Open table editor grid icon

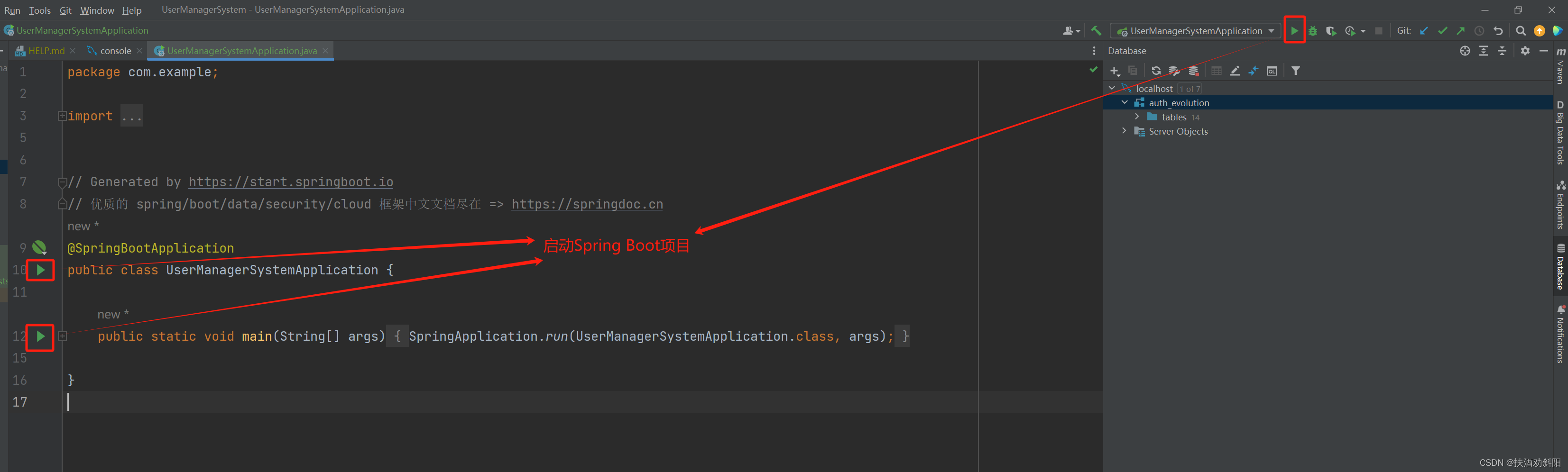click(x=1216, y=71)
